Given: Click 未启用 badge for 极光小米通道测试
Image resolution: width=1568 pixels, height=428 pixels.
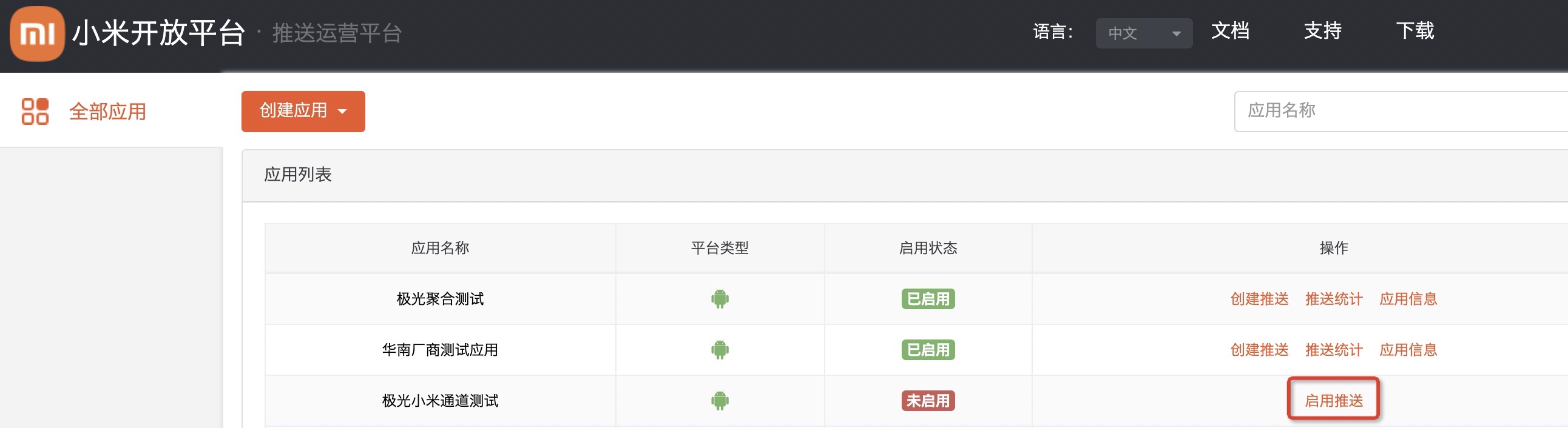Looking at the screenshot, I should pos(928,401).
